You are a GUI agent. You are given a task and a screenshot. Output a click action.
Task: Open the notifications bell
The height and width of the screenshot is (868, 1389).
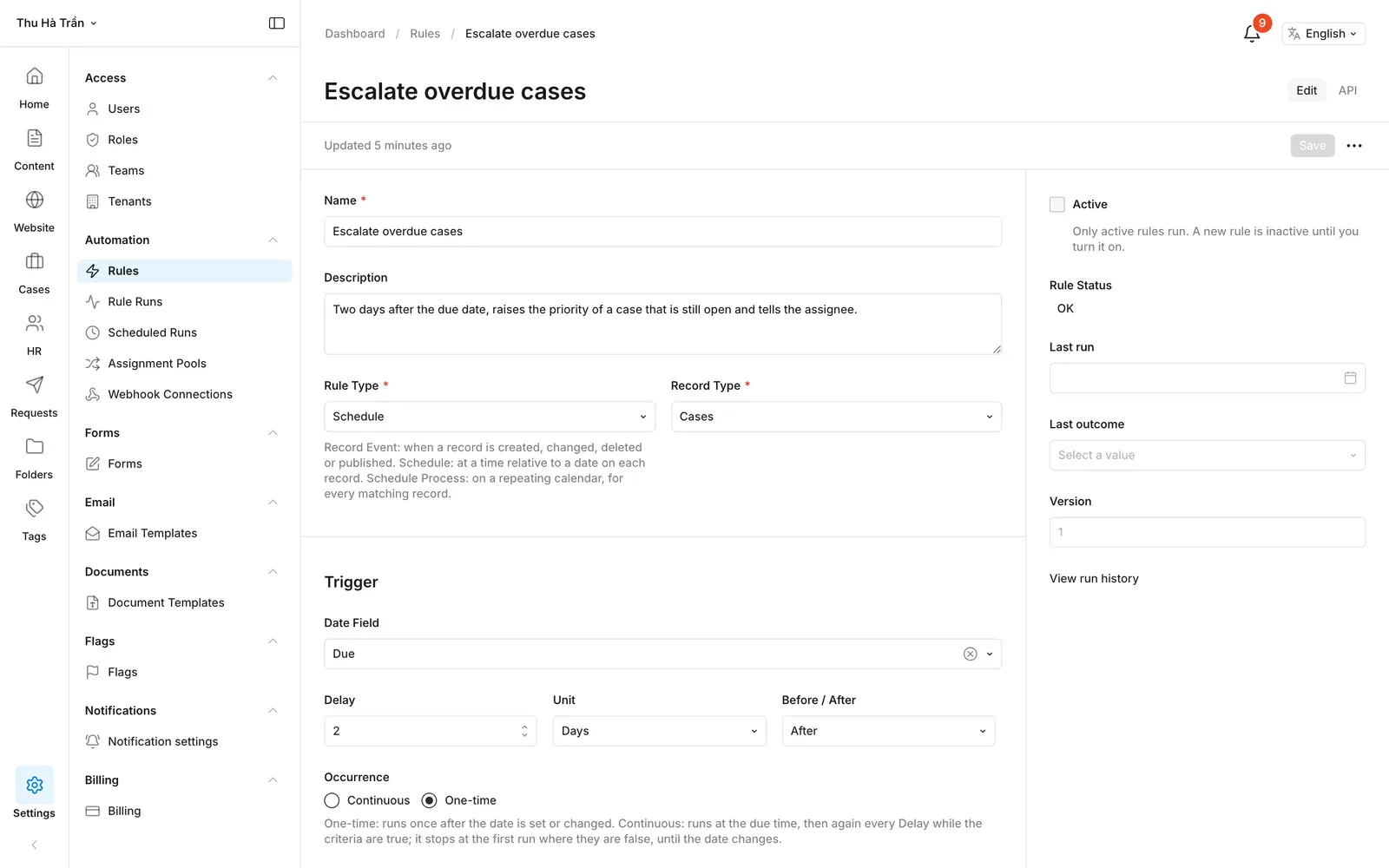(1252, 34)
